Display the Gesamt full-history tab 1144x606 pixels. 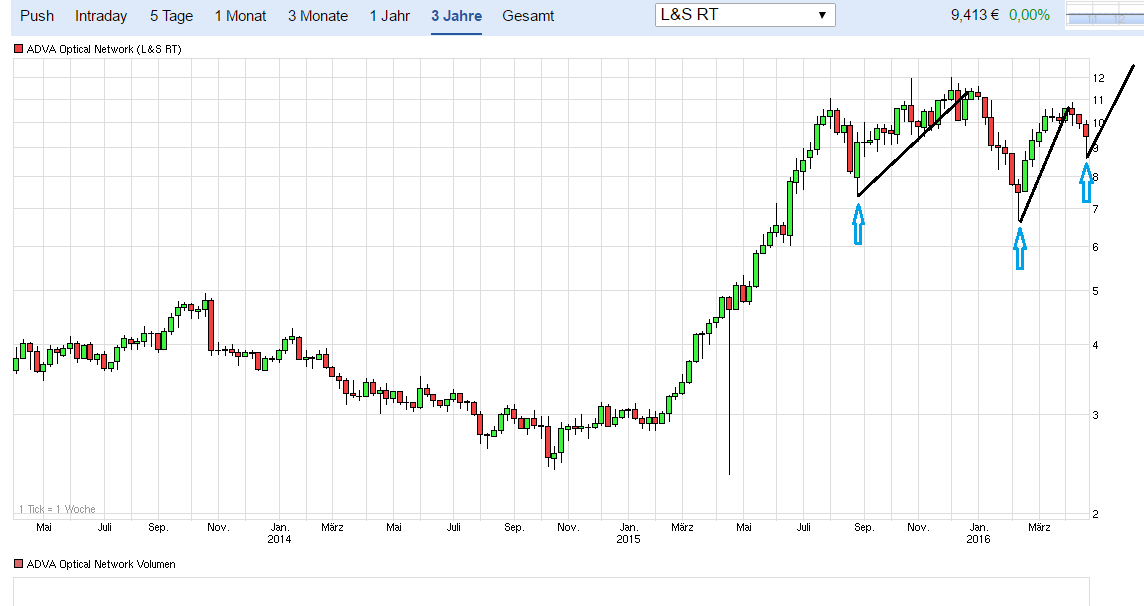tap(528, 15)
